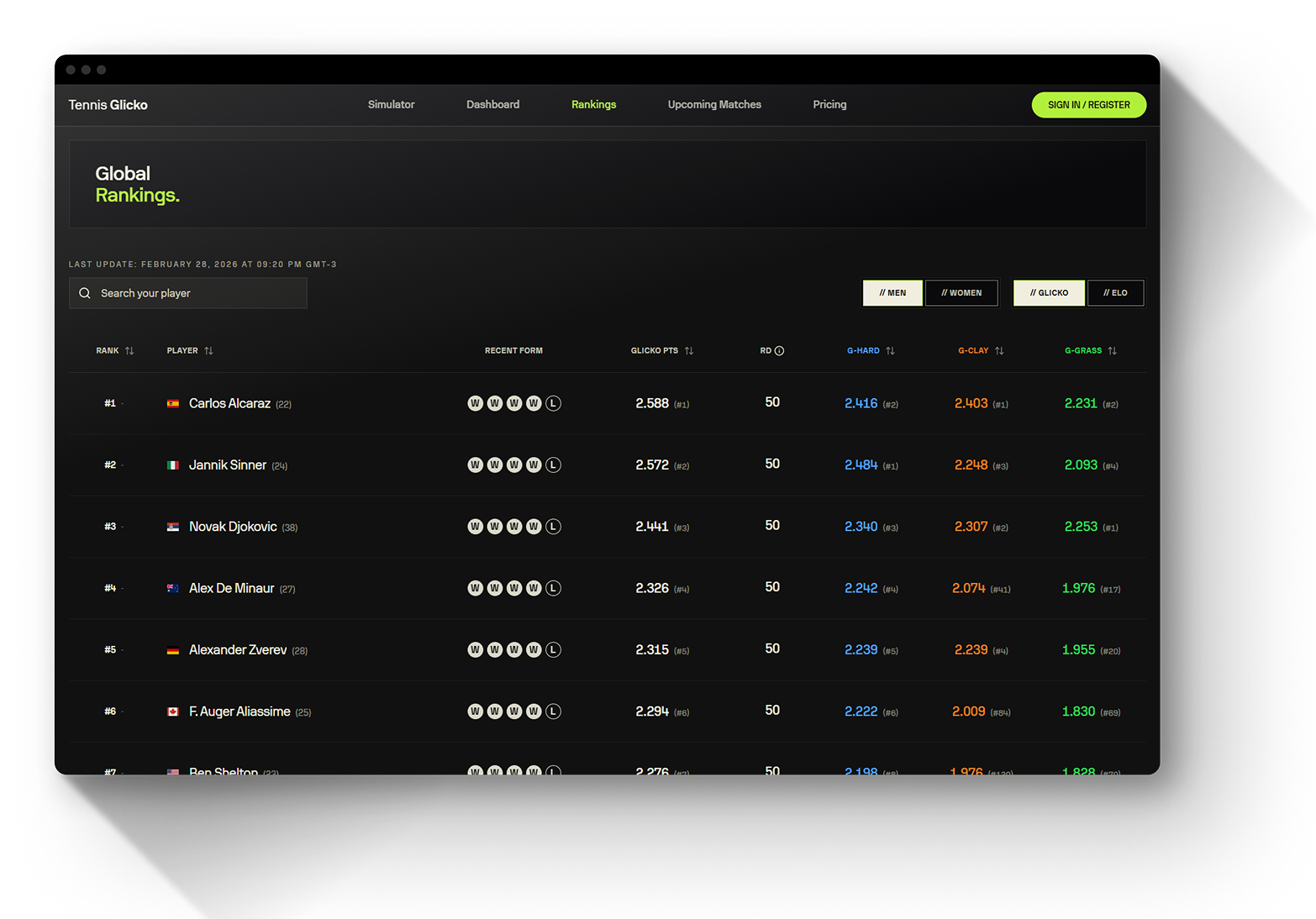Viewport: 1316px width, 919px height.
Task: Click the L loss badge in Alcaraz's row
Action: pyautogui.click(x=553, y=403)
